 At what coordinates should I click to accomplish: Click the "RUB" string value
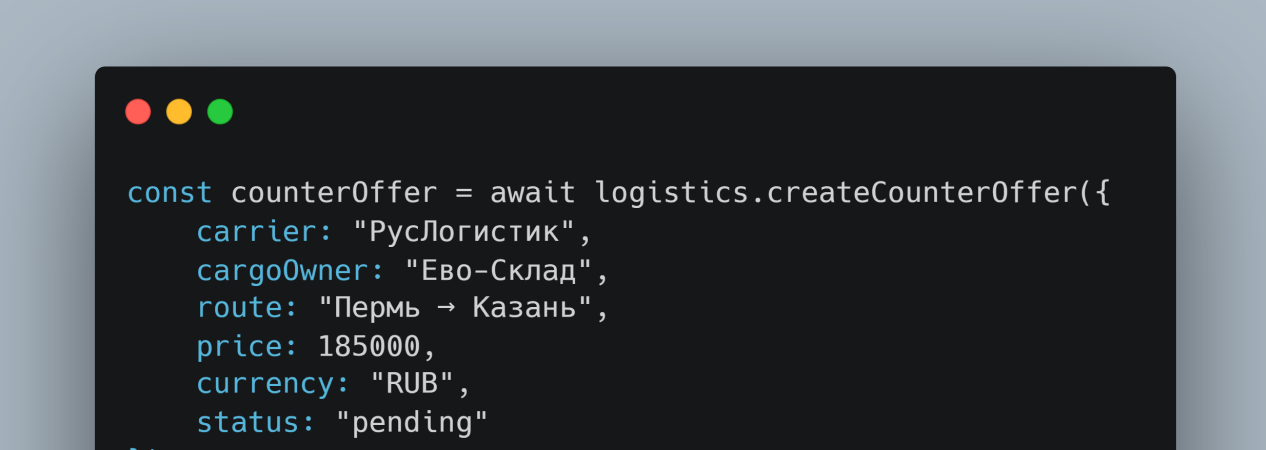[x=412, y=384]
